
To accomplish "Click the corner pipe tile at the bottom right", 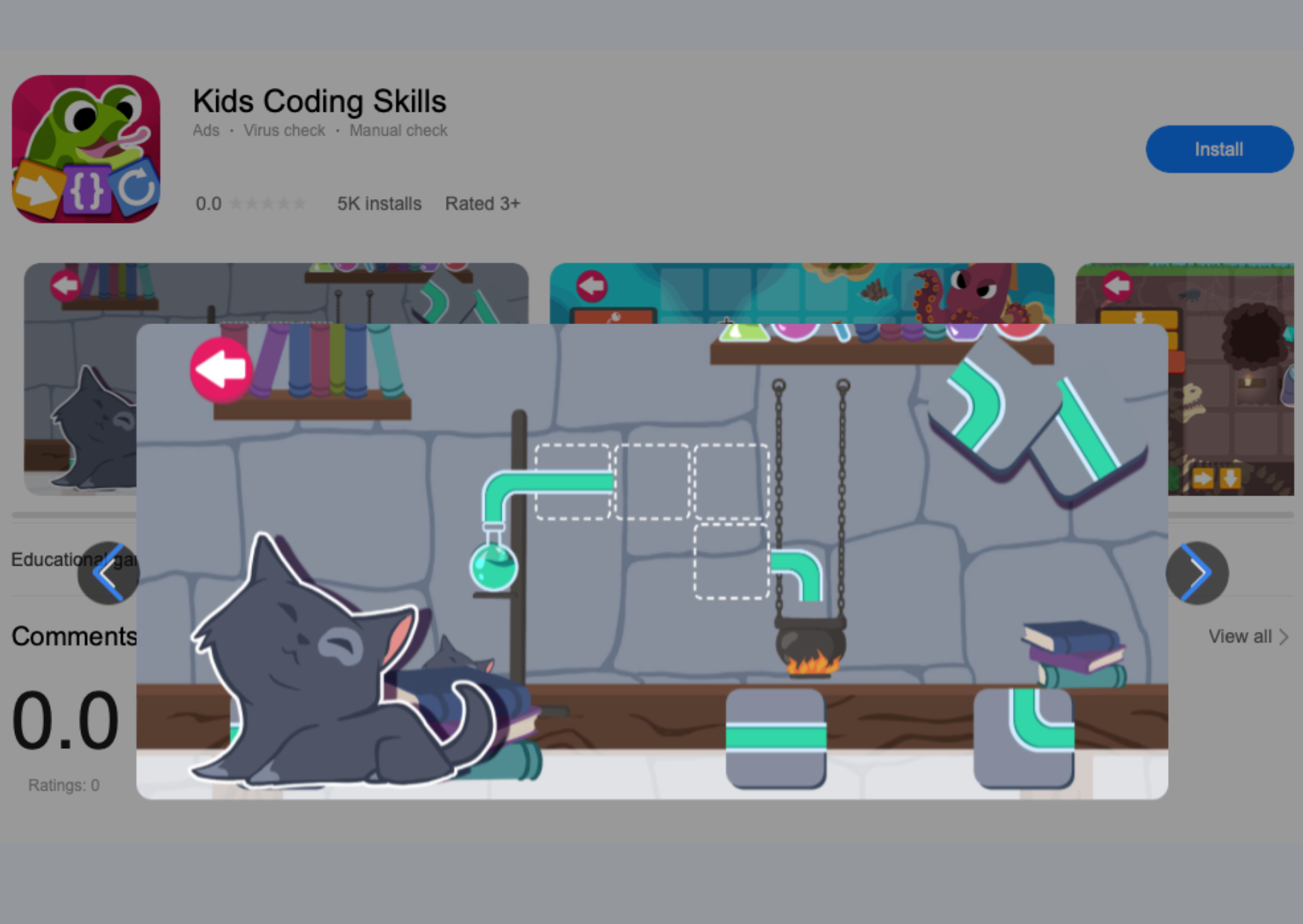I will pos(1023,738).
